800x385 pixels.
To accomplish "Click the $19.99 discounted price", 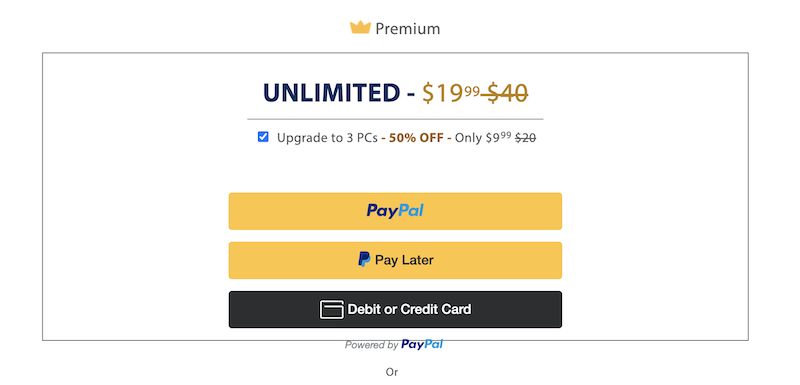I will pos(451,93).
